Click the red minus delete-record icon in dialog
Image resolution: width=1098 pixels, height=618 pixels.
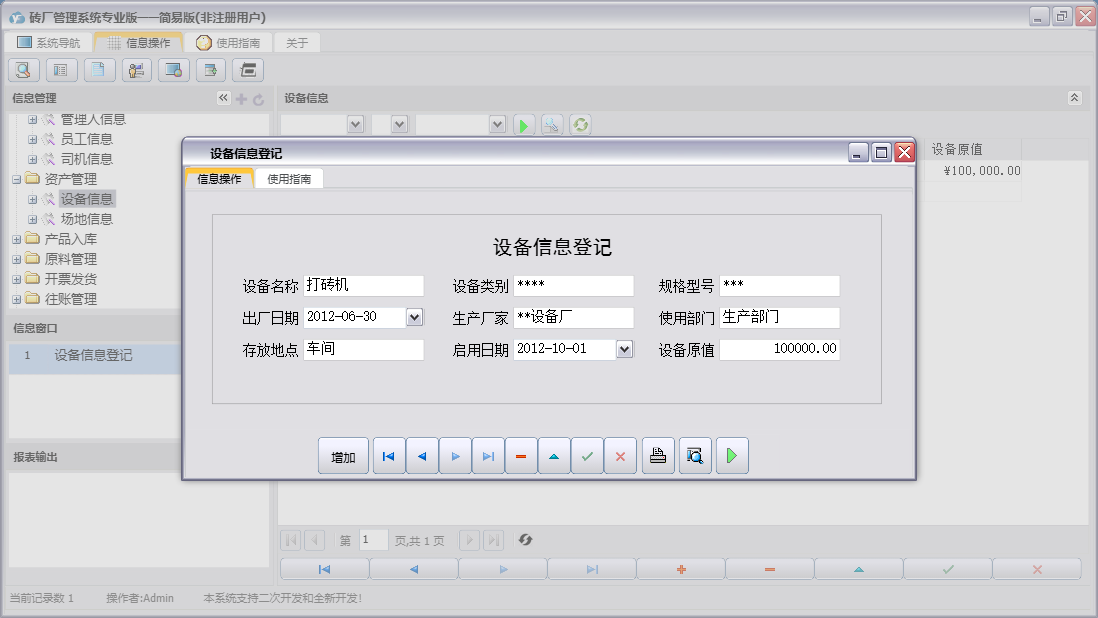click(x=521, y=456)
